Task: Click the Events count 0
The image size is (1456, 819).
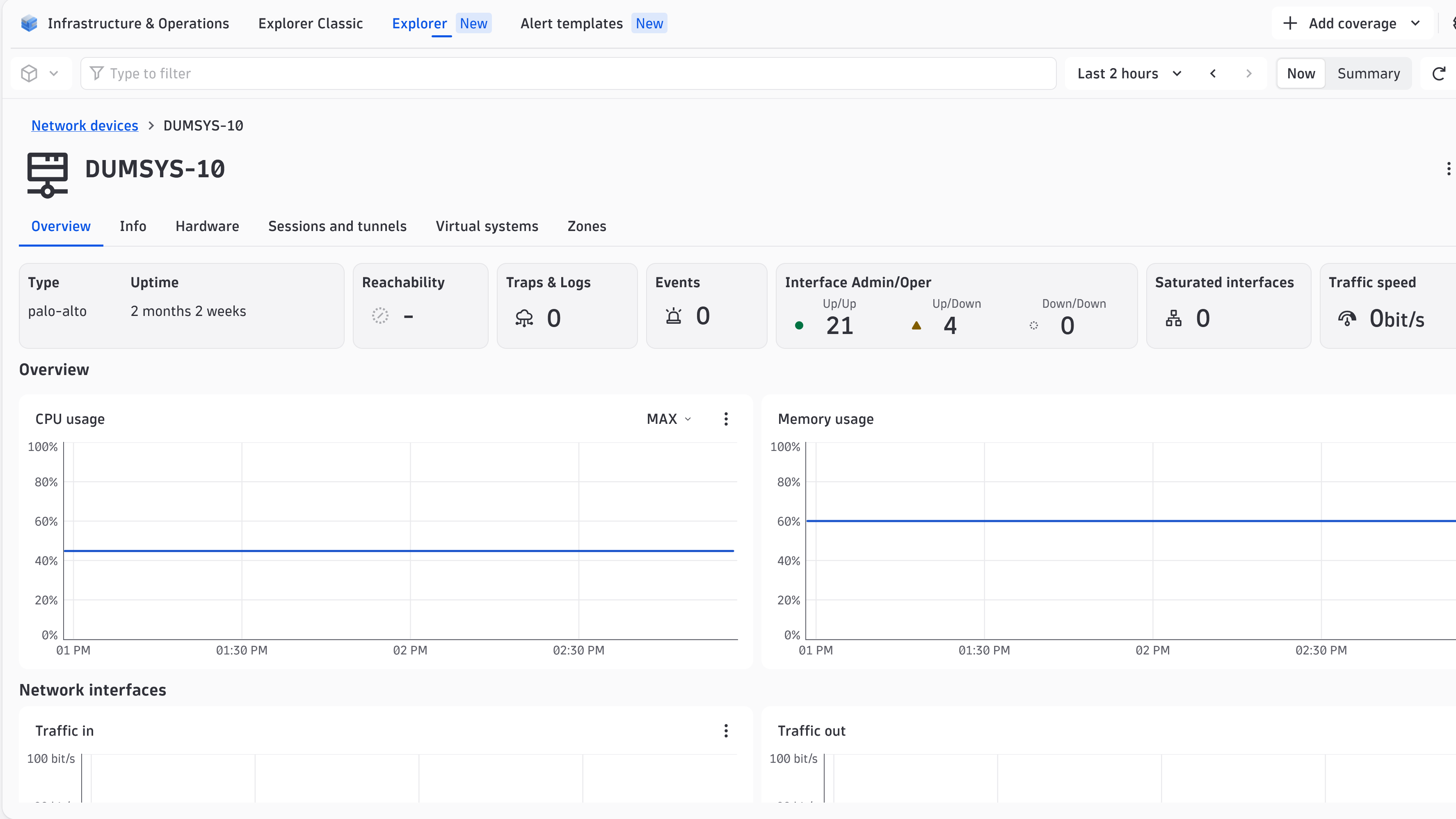Action: coord(703,316)
